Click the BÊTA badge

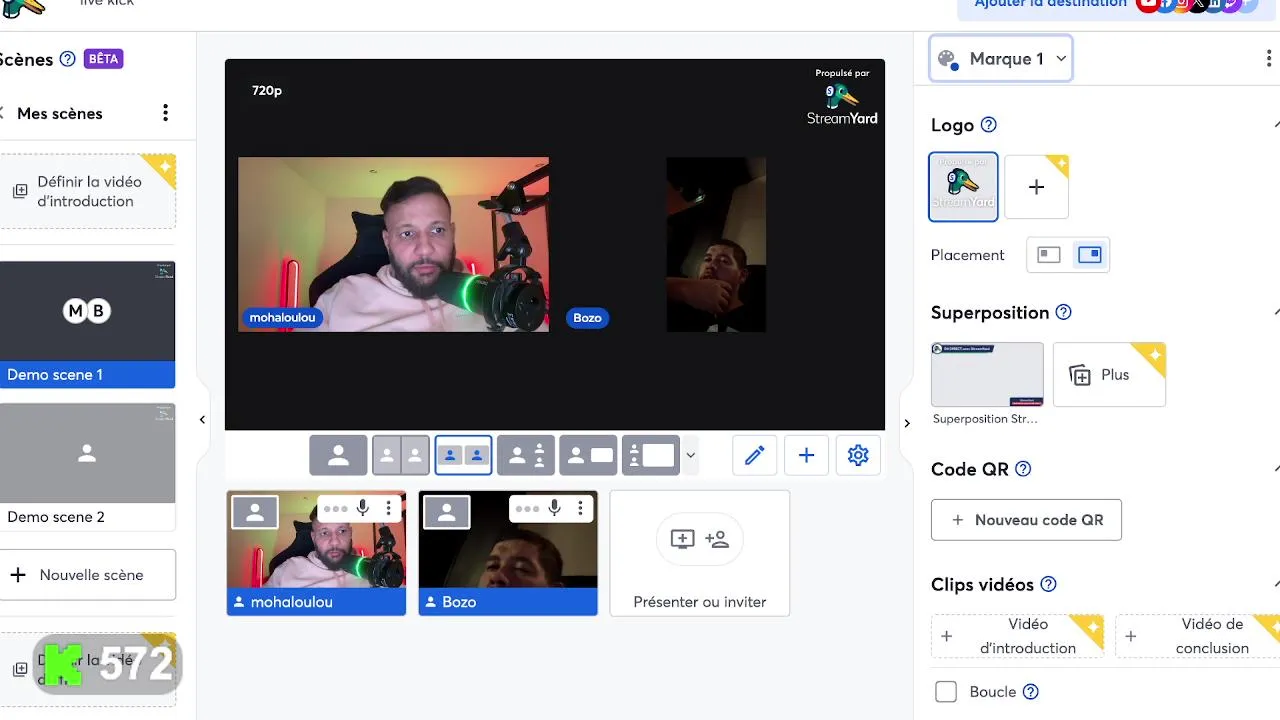pyautogui.click(x=103, y=59)
